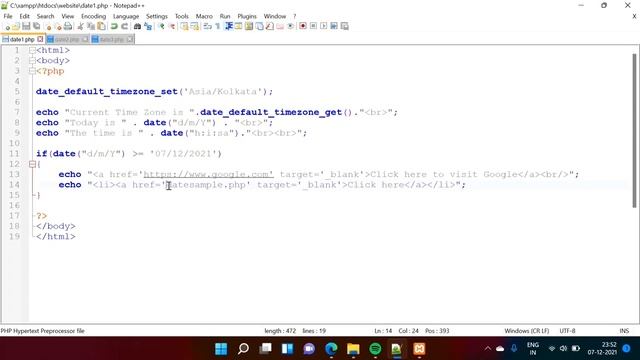
Task: Paste using the clipboard toolbar icon
Action: pos(101,27)
